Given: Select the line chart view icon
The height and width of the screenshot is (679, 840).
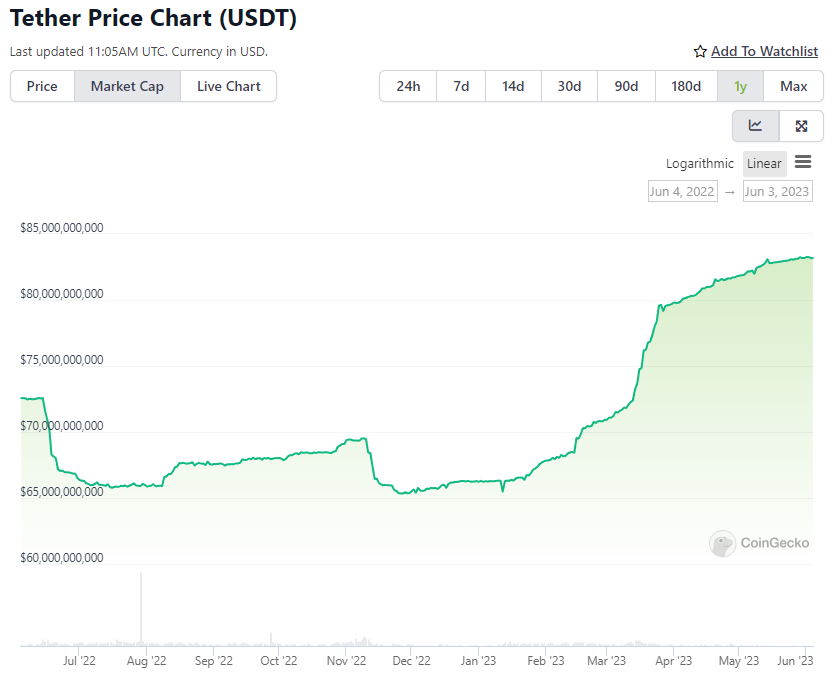Looking at the screenshot, I should [x=755, y=126].
